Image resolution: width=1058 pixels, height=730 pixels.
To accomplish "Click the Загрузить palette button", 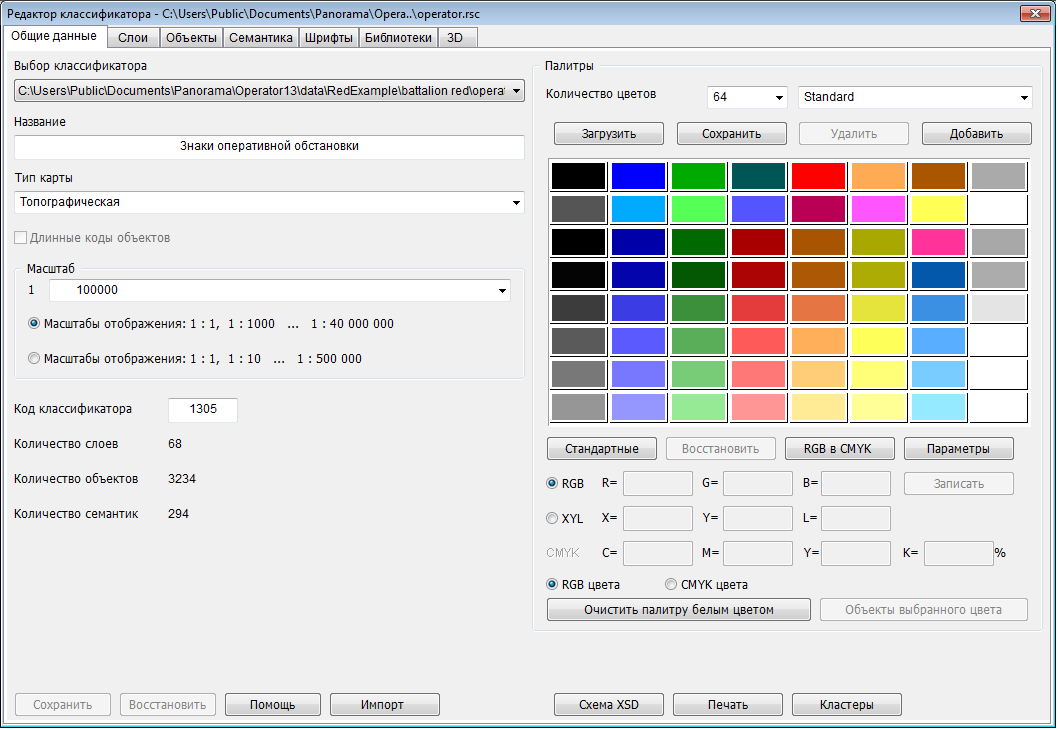I will 608,133.
